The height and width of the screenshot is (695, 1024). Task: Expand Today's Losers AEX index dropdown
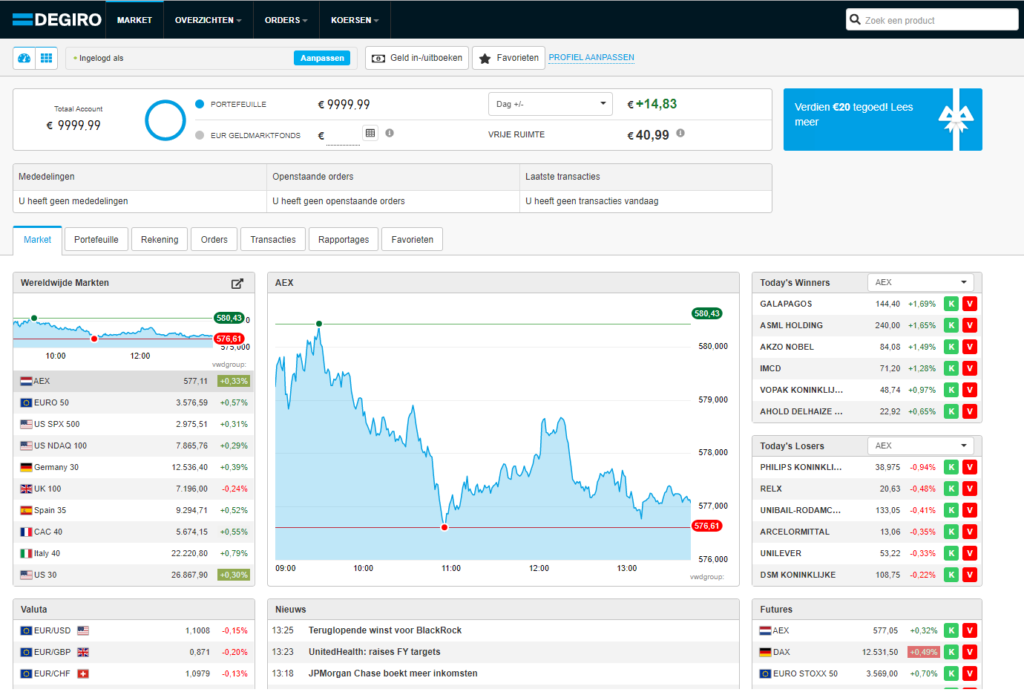(x=920, y=446)
